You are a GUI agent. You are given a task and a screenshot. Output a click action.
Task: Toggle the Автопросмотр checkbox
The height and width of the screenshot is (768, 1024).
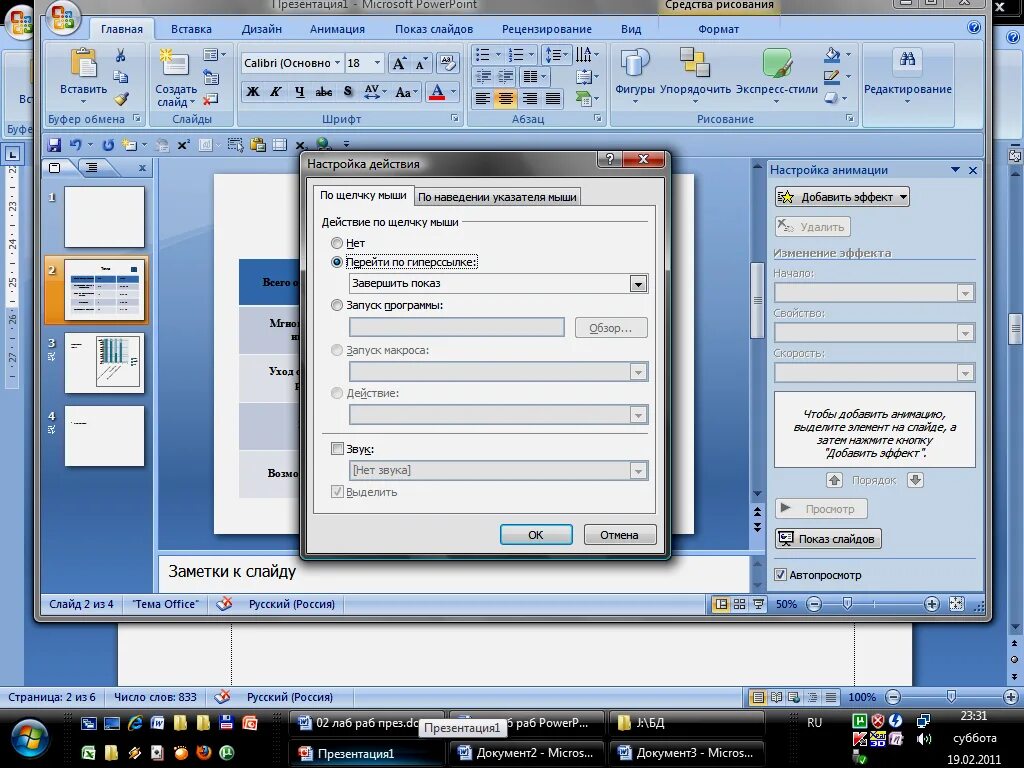780,575
